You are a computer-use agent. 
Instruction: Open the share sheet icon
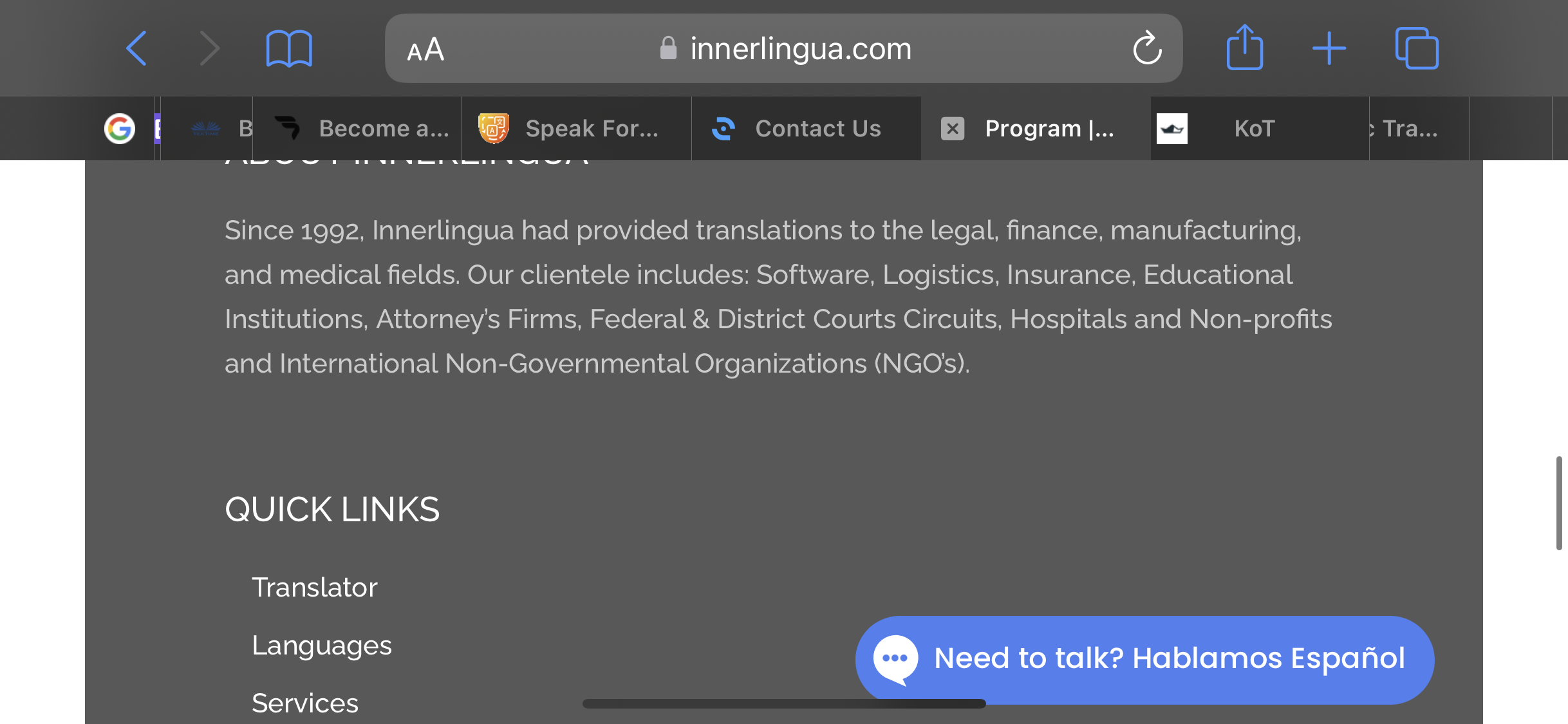tap(1245, 46)
